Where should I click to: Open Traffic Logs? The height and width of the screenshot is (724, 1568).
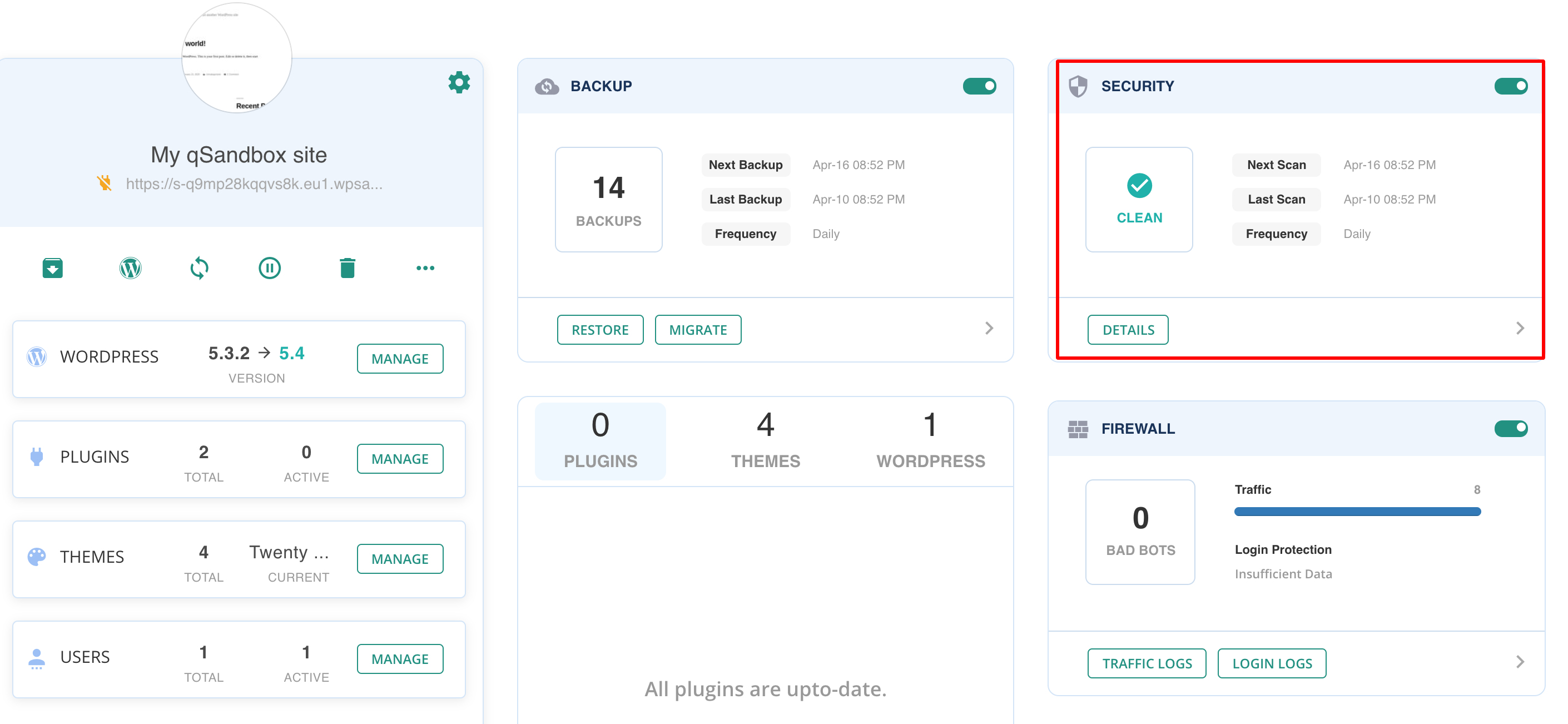tap(1146, 664)
